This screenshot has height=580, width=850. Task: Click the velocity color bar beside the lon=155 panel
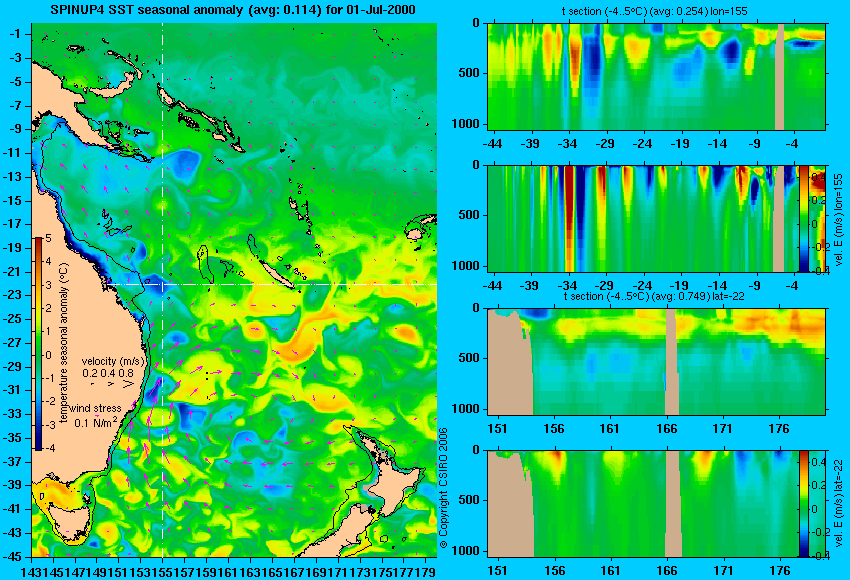[x=803, y=218]
